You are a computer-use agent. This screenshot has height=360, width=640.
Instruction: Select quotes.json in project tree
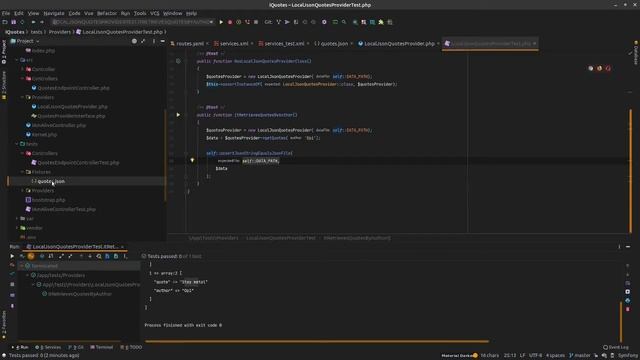pyautogui.click(x=51, y=181)
